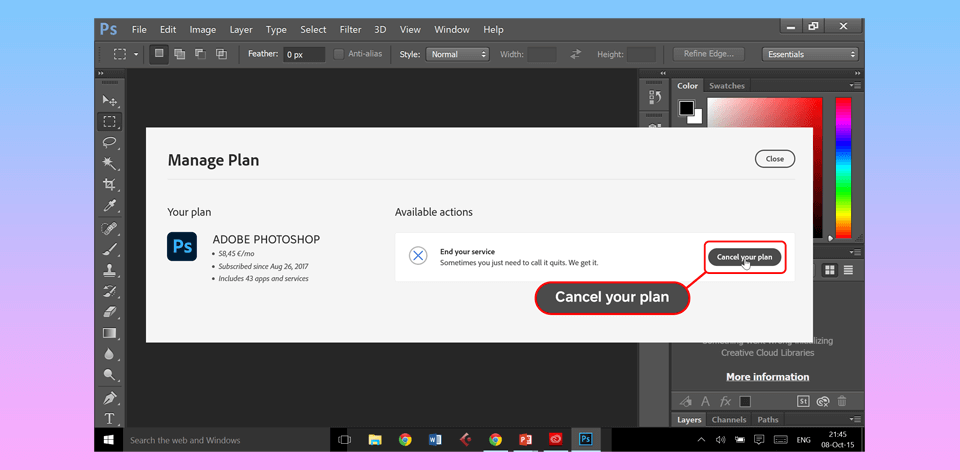Open the Window menu
Image resolution: width=960 pixels, height=470 pixels.
coord(452,29)
